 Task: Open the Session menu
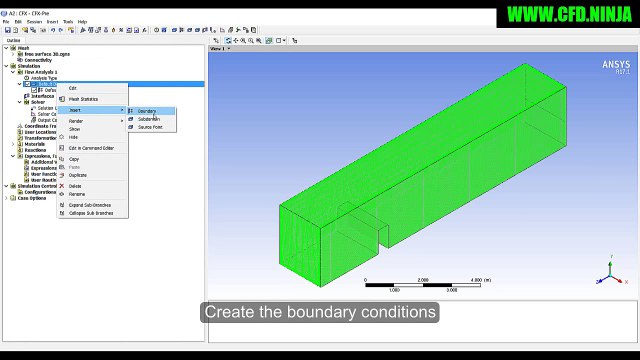tap(34, 22)
